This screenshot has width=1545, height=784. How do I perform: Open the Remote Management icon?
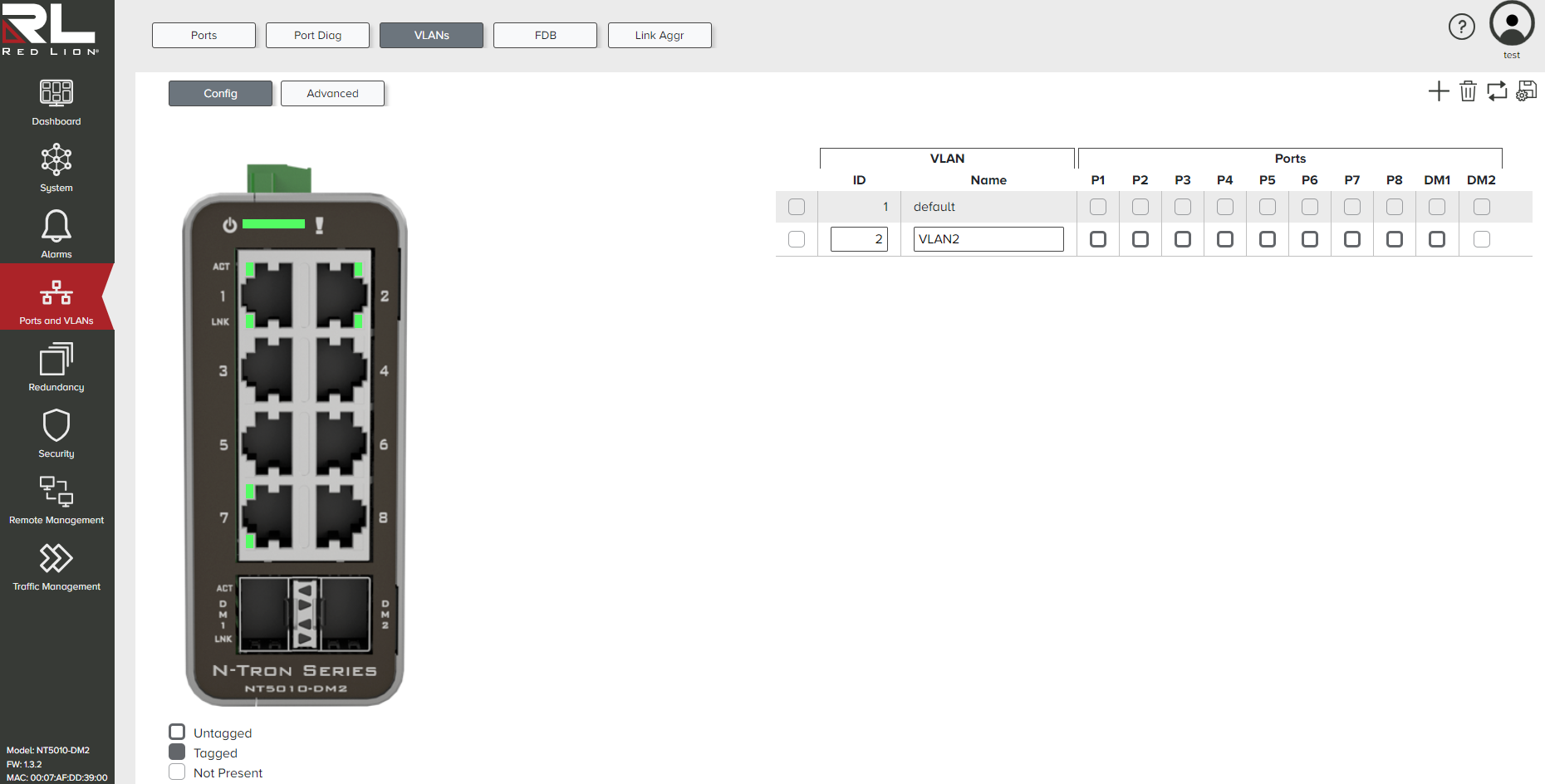56,492
